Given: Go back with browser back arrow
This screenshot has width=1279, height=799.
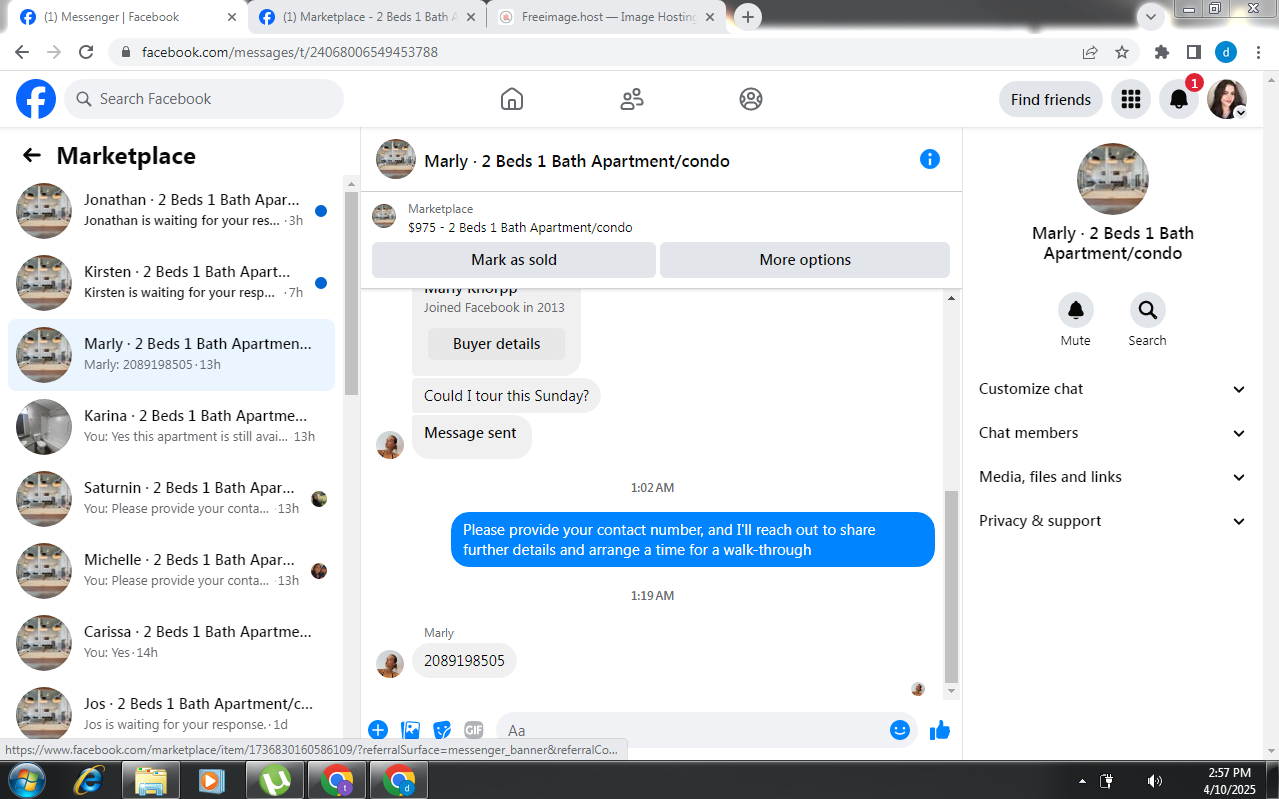Looking at the screenshot, I should (x=22, y=52).
